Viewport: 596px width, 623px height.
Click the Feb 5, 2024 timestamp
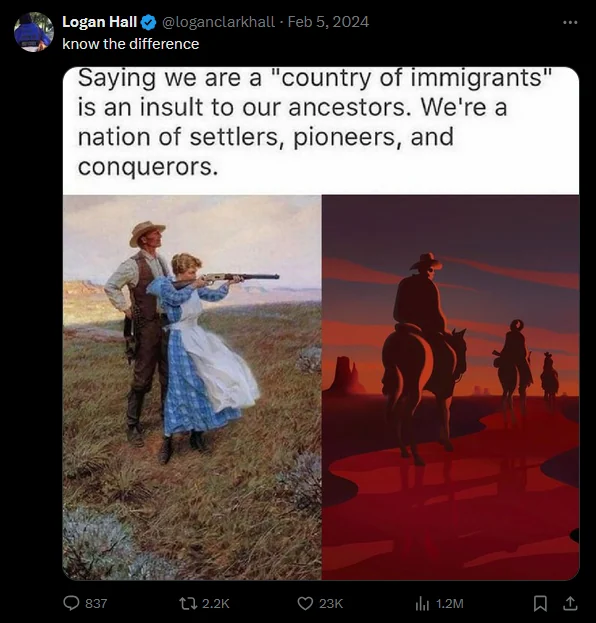pyautogui.click(x=328, y=22)
